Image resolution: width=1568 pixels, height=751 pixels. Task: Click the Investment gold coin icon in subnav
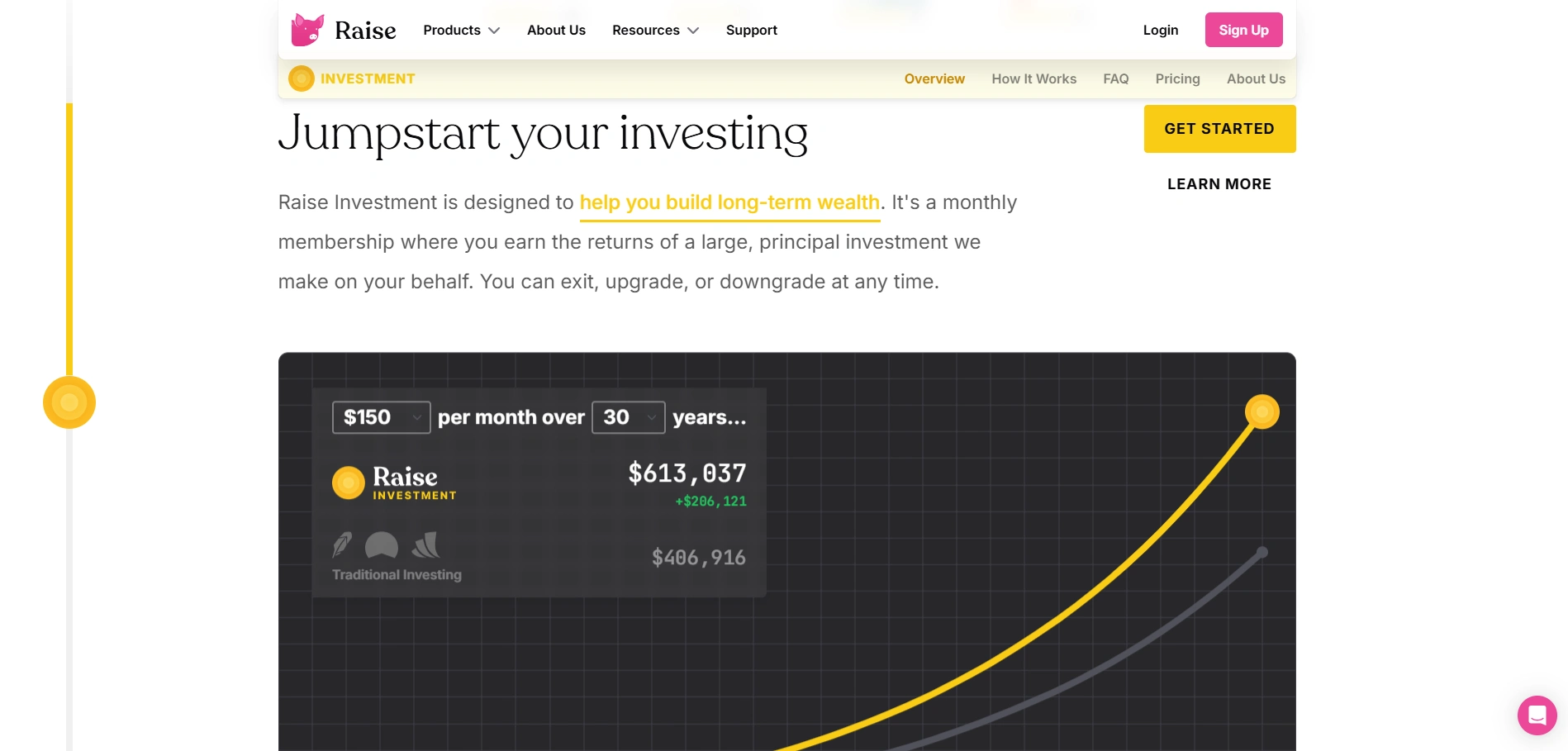(302, 78)
